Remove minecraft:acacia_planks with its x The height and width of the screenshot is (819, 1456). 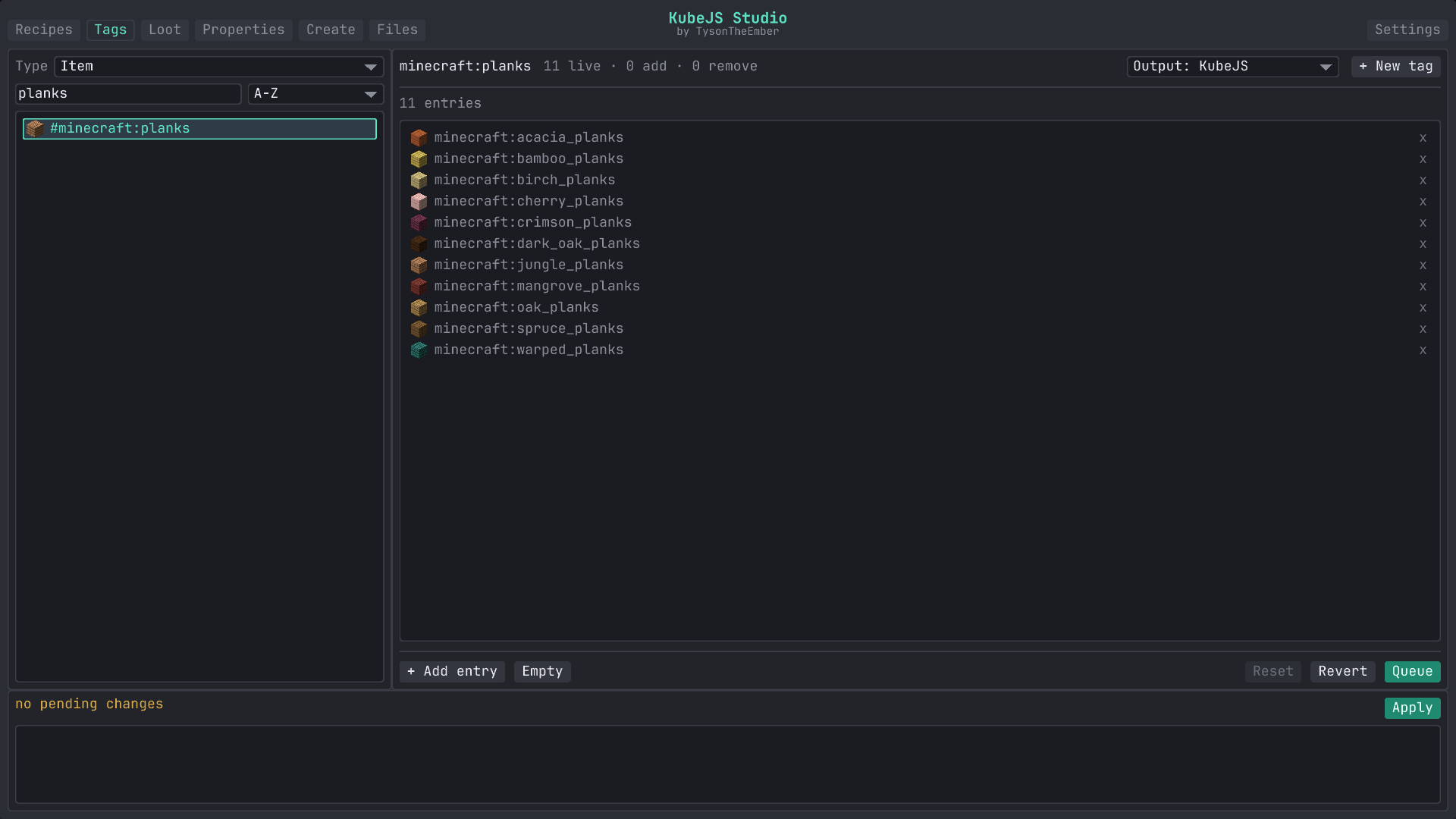click(x=1423, y=138)
